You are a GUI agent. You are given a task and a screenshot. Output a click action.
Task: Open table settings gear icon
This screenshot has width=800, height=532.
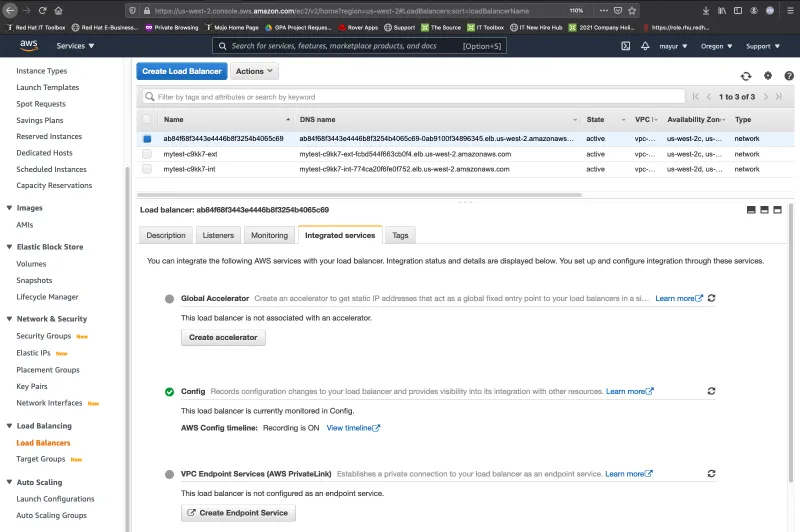click(768, 76)
